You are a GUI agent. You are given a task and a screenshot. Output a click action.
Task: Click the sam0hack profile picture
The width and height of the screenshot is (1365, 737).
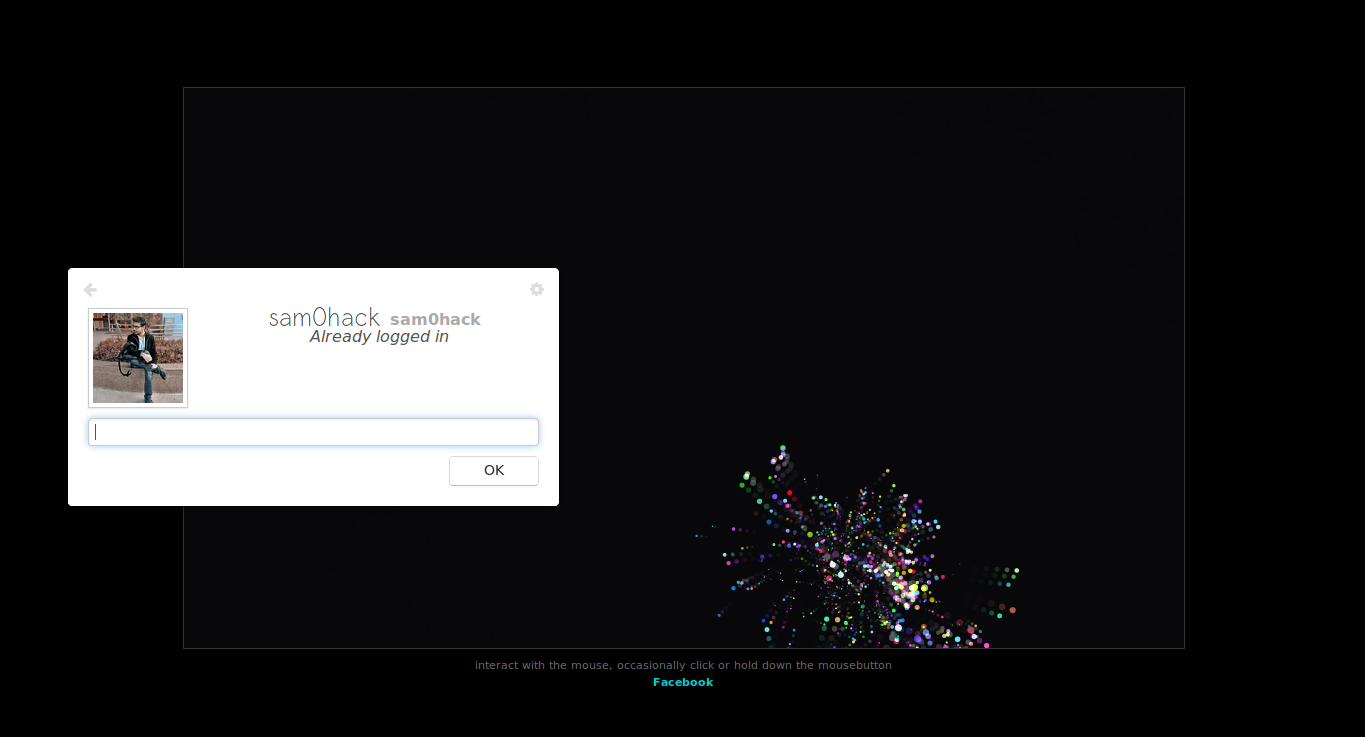[138, 358]
